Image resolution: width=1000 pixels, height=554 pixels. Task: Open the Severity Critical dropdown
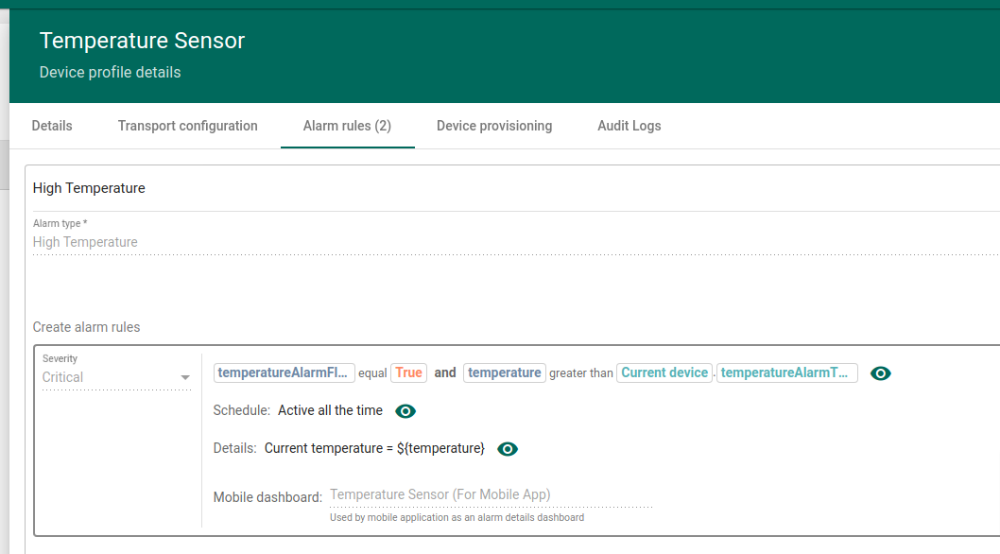click(116, 377)
